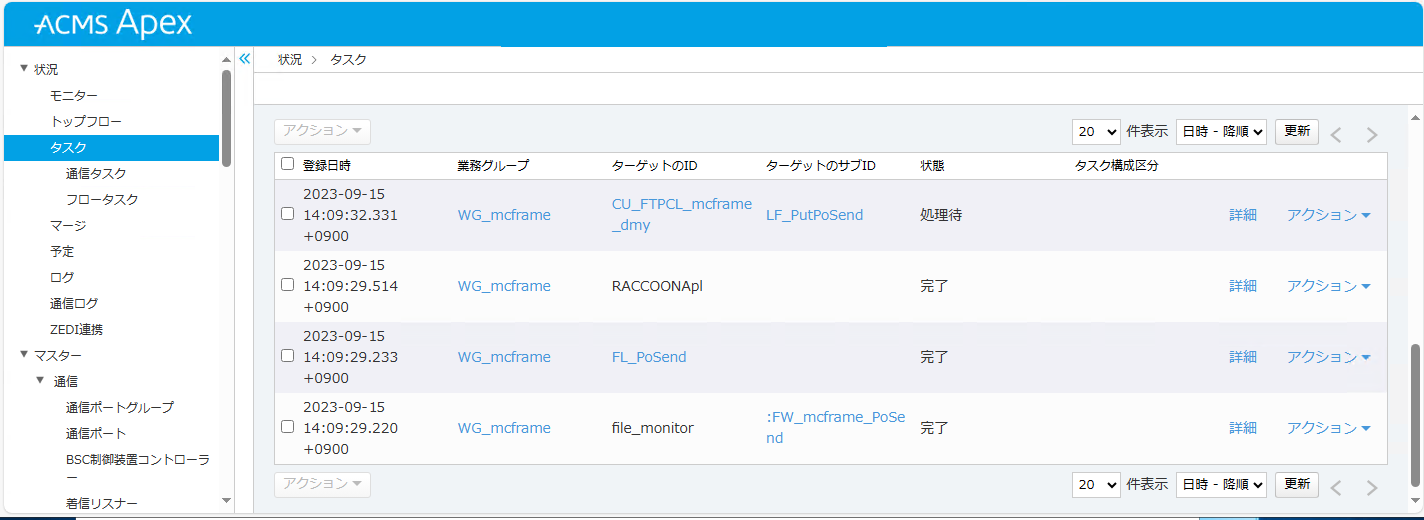Open マージ in the sidebar

tap(68, 226)
